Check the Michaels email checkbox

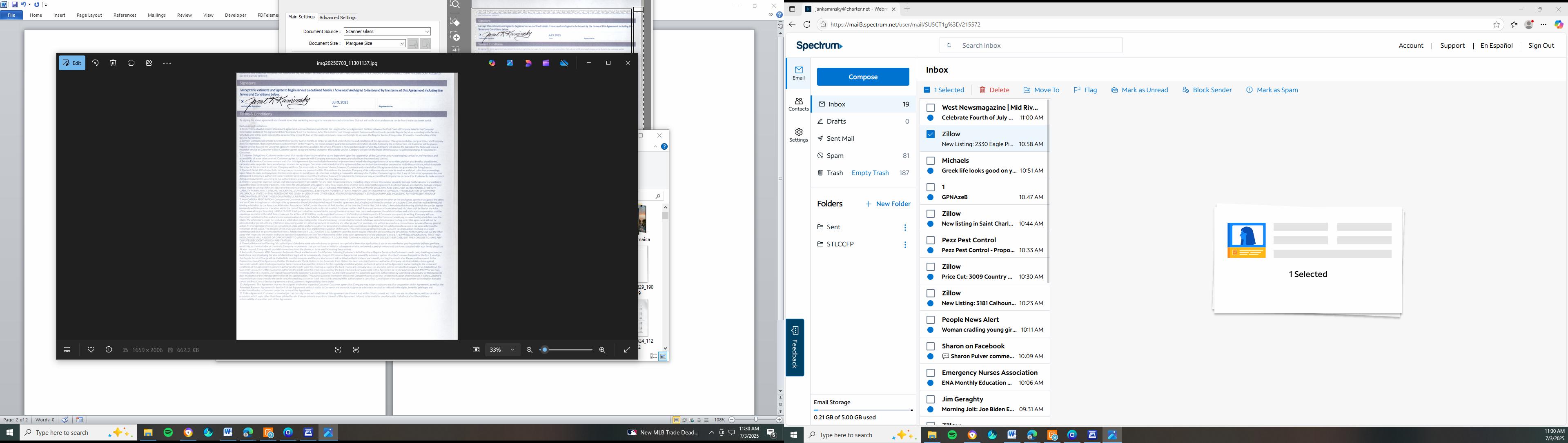pos(931,161)
